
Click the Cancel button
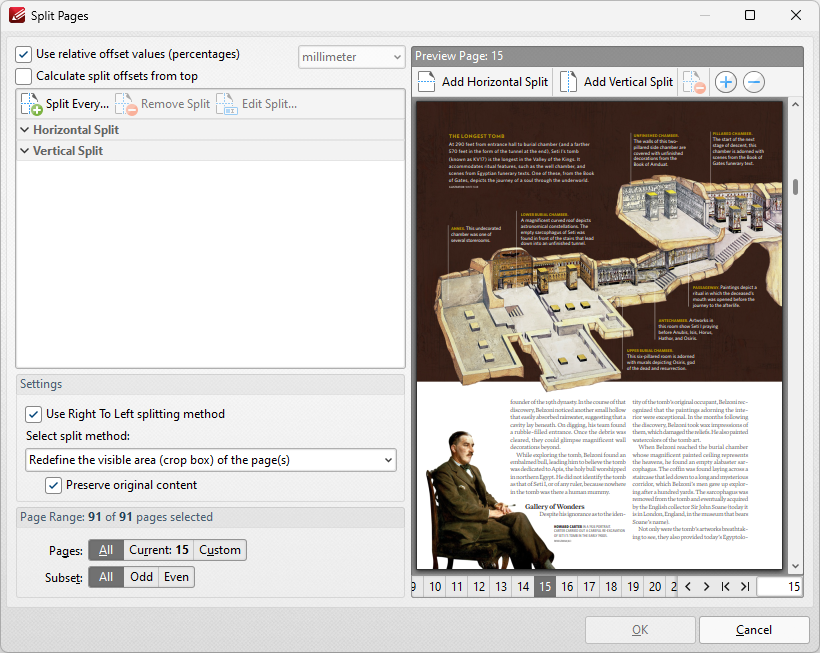[754, 630]
